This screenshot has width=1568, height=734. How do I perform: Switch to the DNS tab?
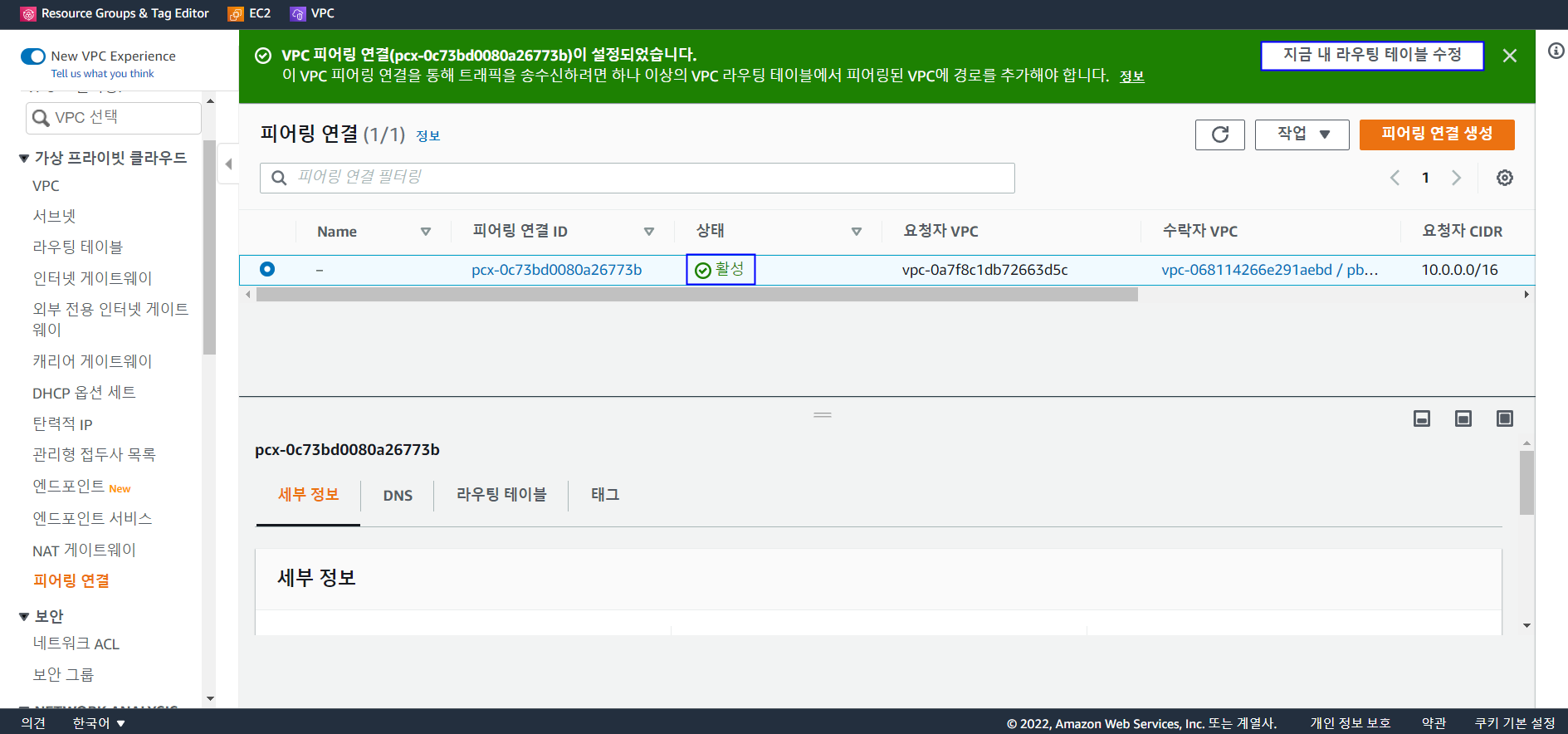tap(398, 496)
